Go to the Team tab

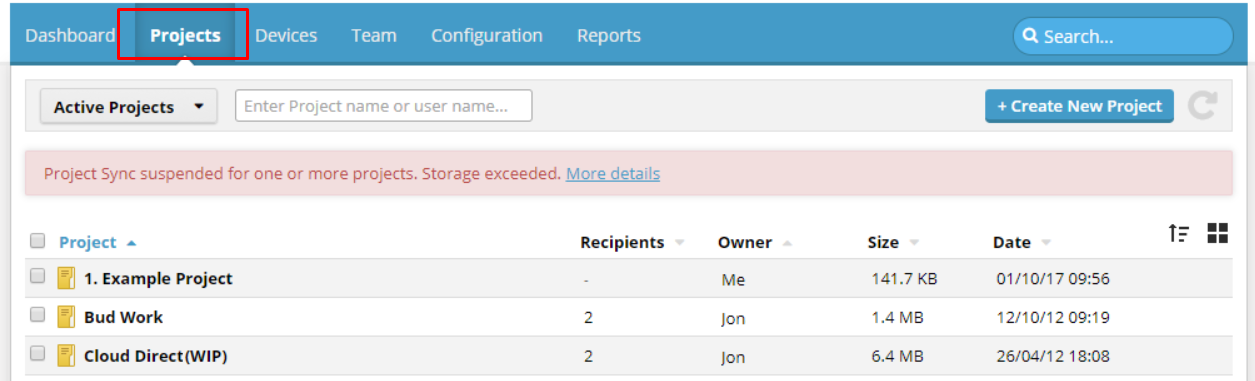click(374, 36)
